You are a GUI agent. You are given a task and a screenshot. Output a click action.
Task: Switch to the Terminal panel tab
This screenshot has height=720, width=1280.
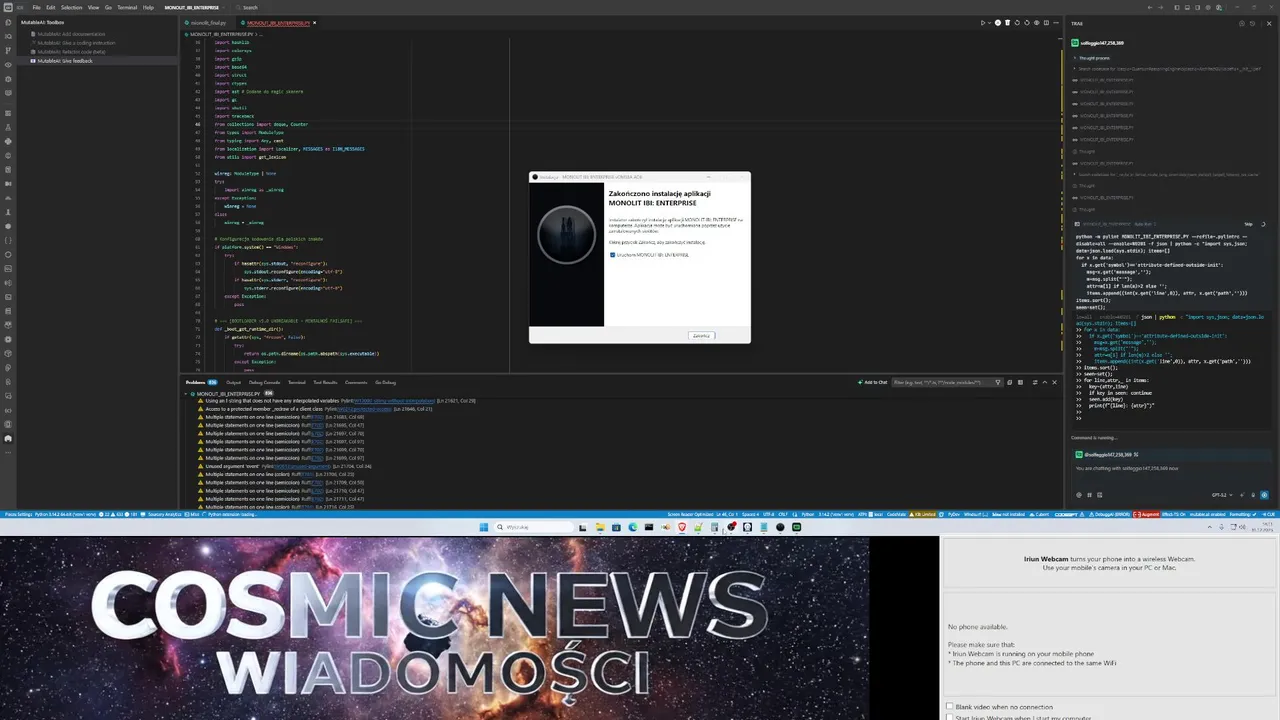pyautogui.click(x=297, y=382)
